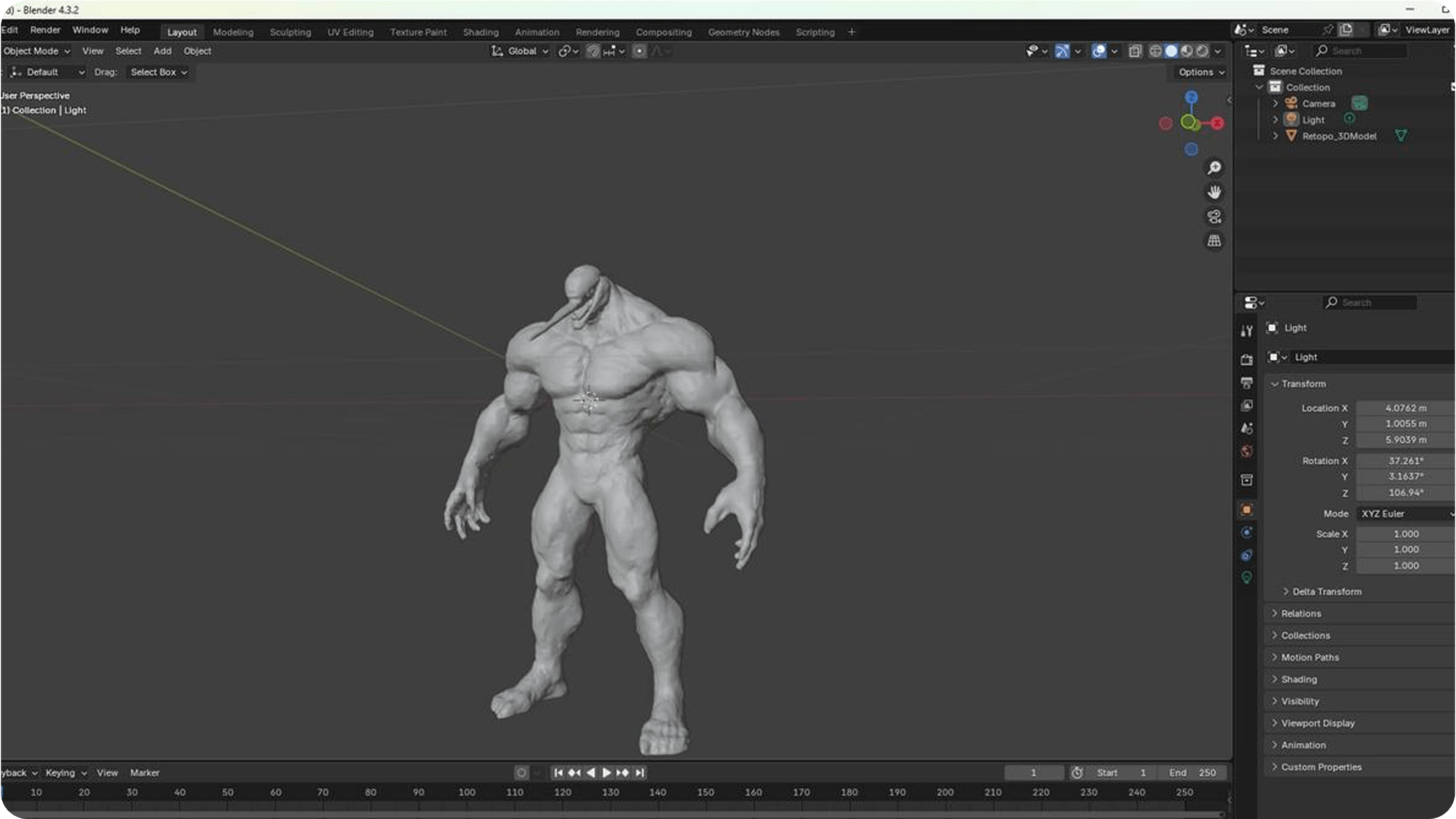Expand the Retopo_3DModel tree item
Image resolution: width=1456 pixels, height=819 pixels.
coord(1275,136)
